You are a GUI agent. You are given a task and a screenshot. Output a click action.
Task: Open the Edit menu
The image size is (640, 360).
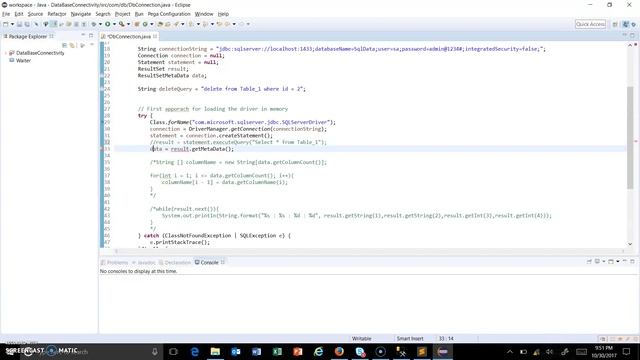[19, 14]
